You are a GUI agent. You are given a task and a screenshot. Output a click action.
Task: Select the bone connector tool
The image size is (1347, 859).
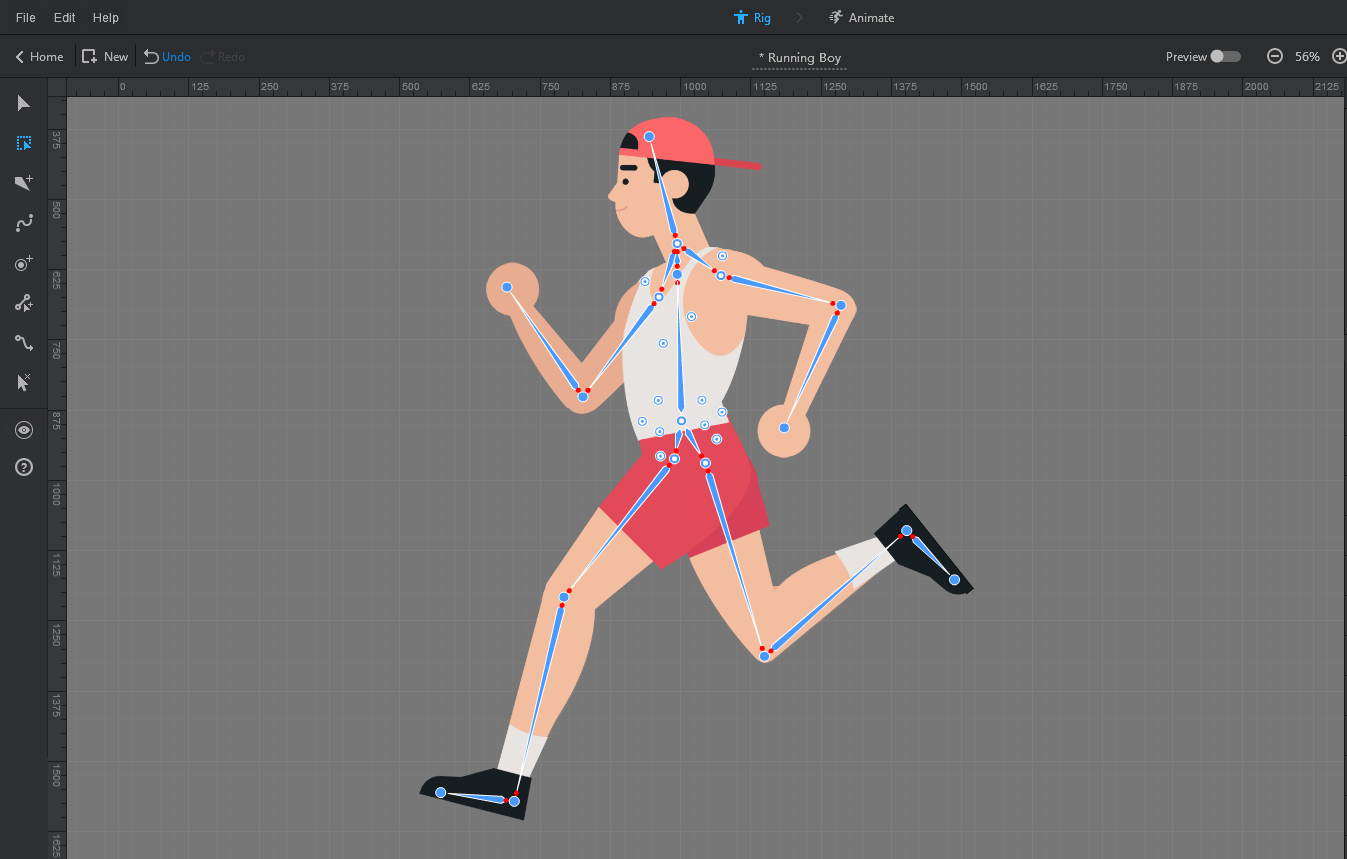24,343
